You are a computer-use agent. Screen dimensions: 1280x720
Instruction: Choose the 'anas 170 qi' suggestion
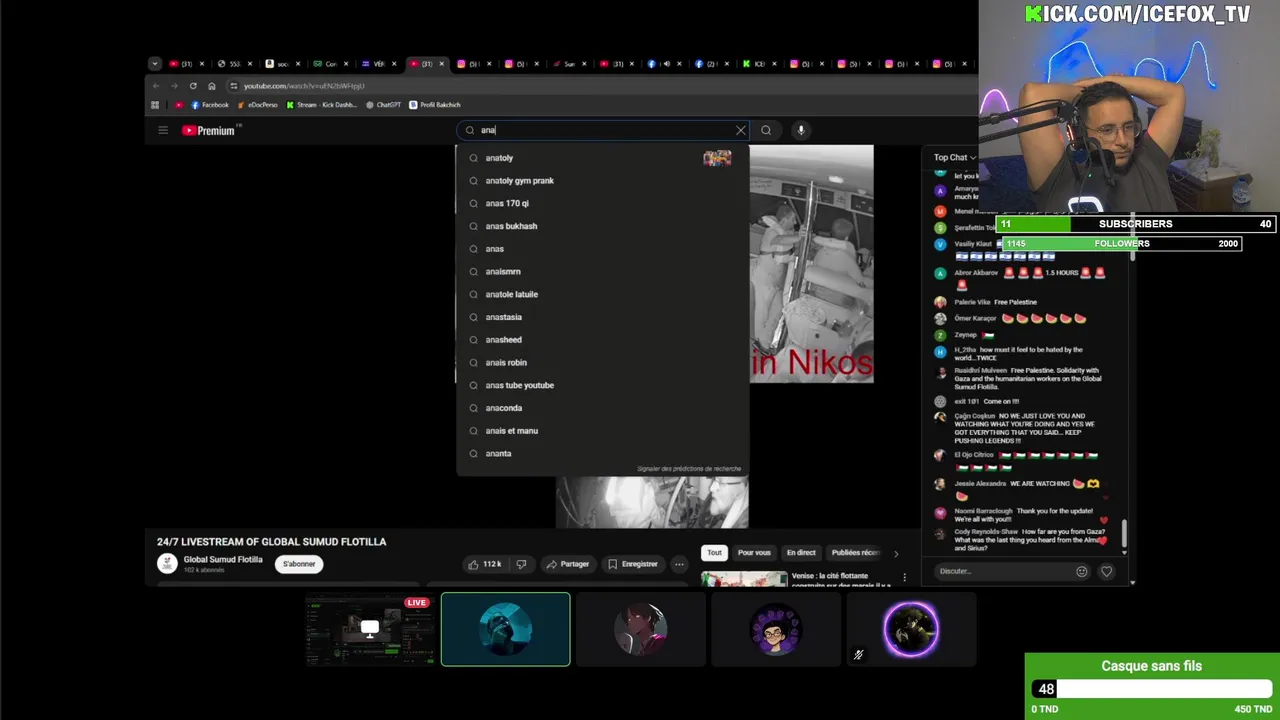point(603,203)
